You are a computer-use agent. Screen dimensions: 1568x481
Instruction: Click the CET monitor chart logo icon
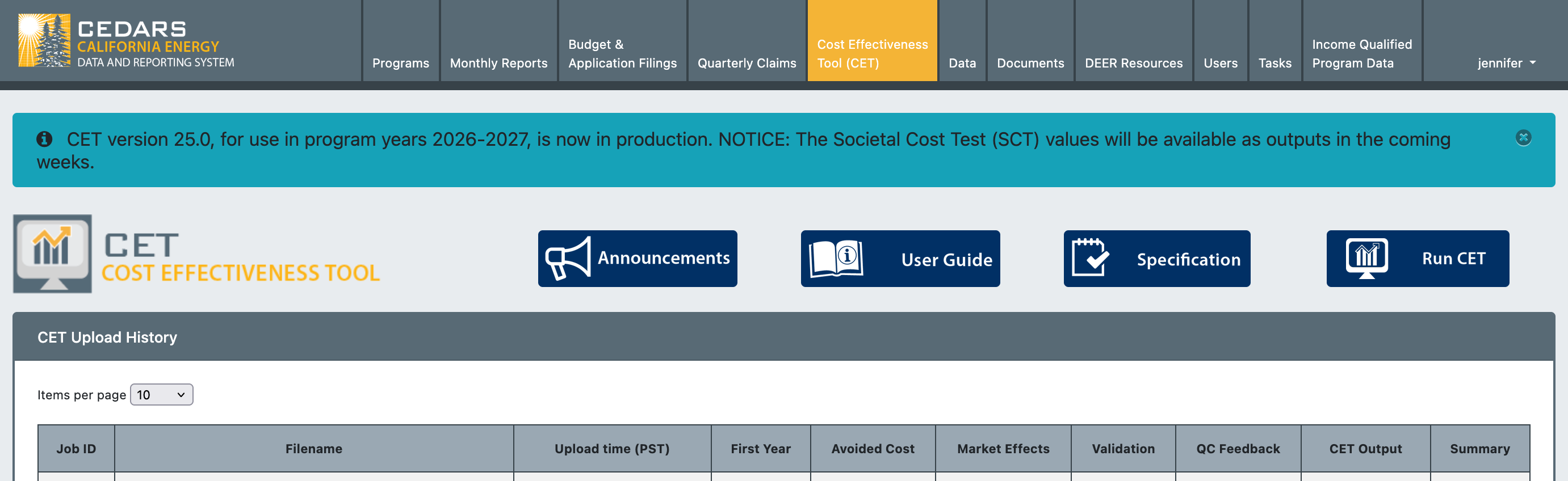coord(52,254)
